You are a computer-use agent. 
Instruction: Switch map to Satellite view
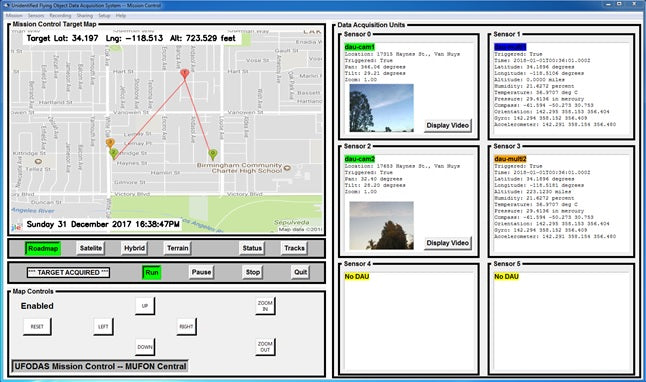point(91,248)
